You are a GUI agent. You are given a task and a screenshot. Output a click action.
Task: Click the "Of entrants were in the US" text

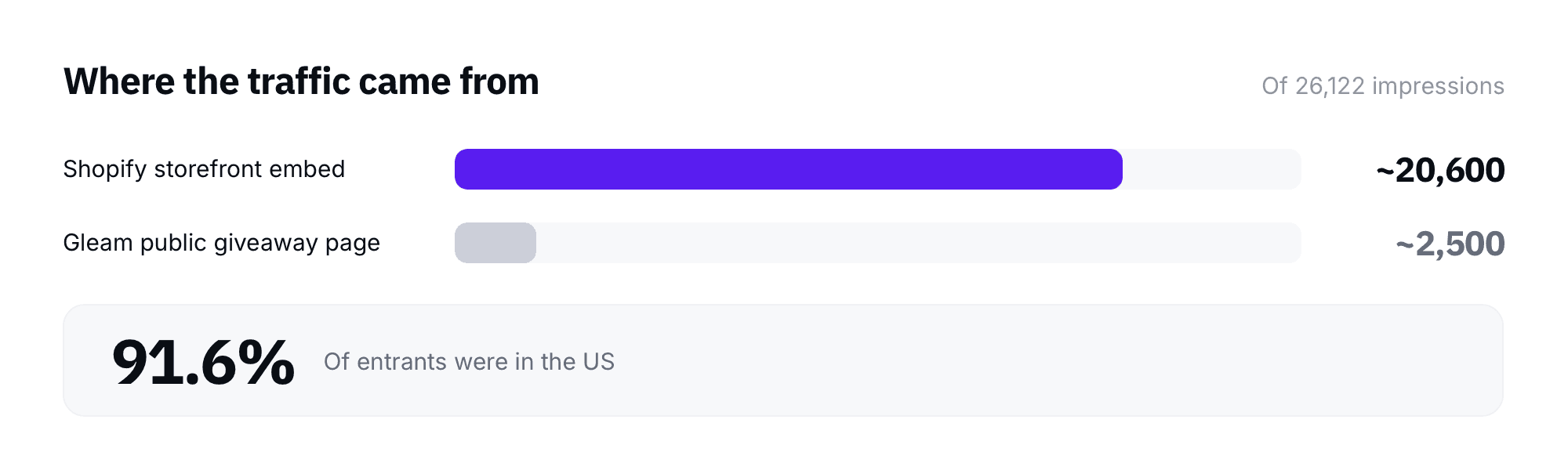pos(469,362)
